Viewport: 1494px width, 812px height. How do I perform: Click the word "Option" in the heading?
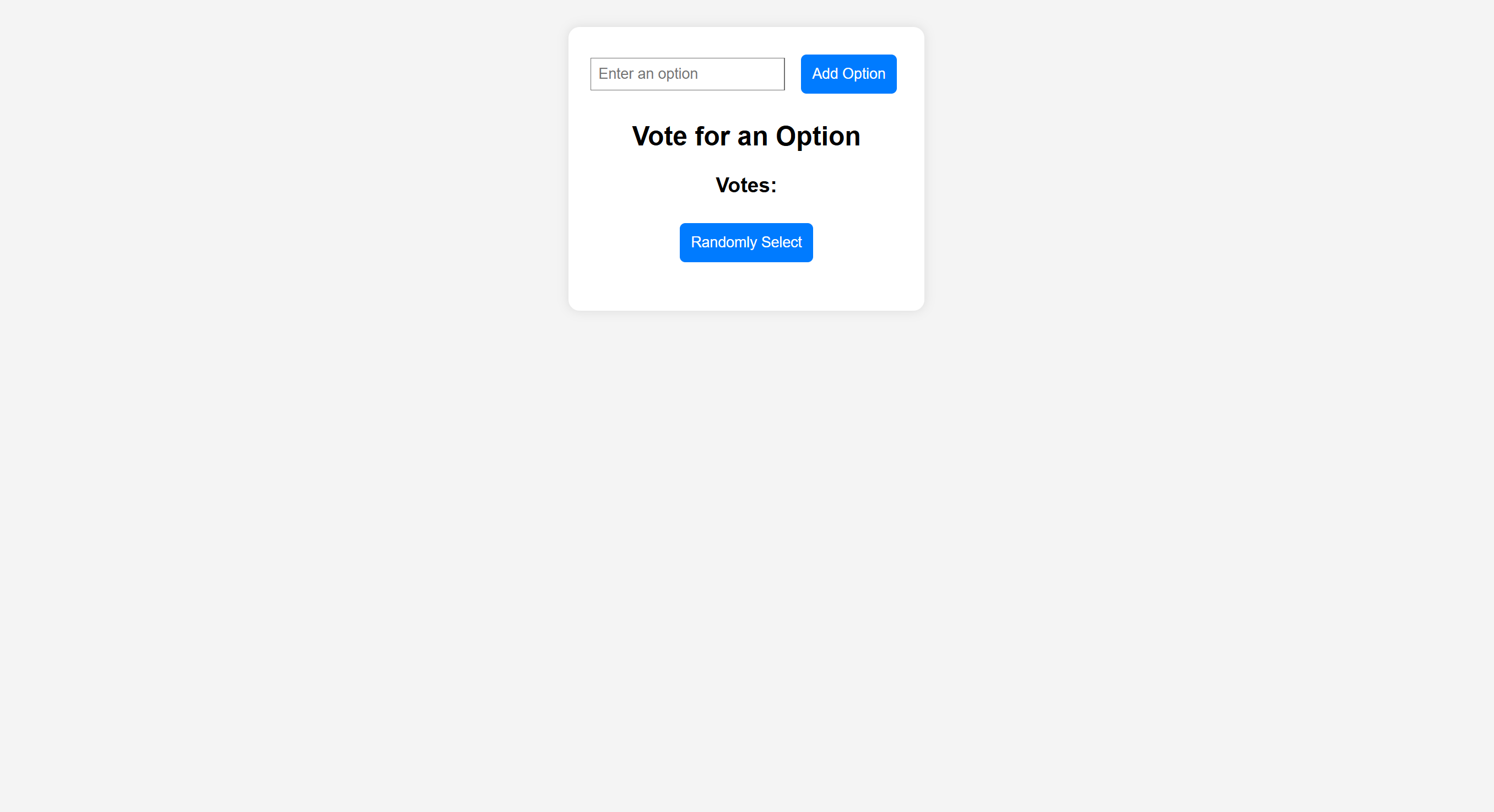(x=818, y=137)
